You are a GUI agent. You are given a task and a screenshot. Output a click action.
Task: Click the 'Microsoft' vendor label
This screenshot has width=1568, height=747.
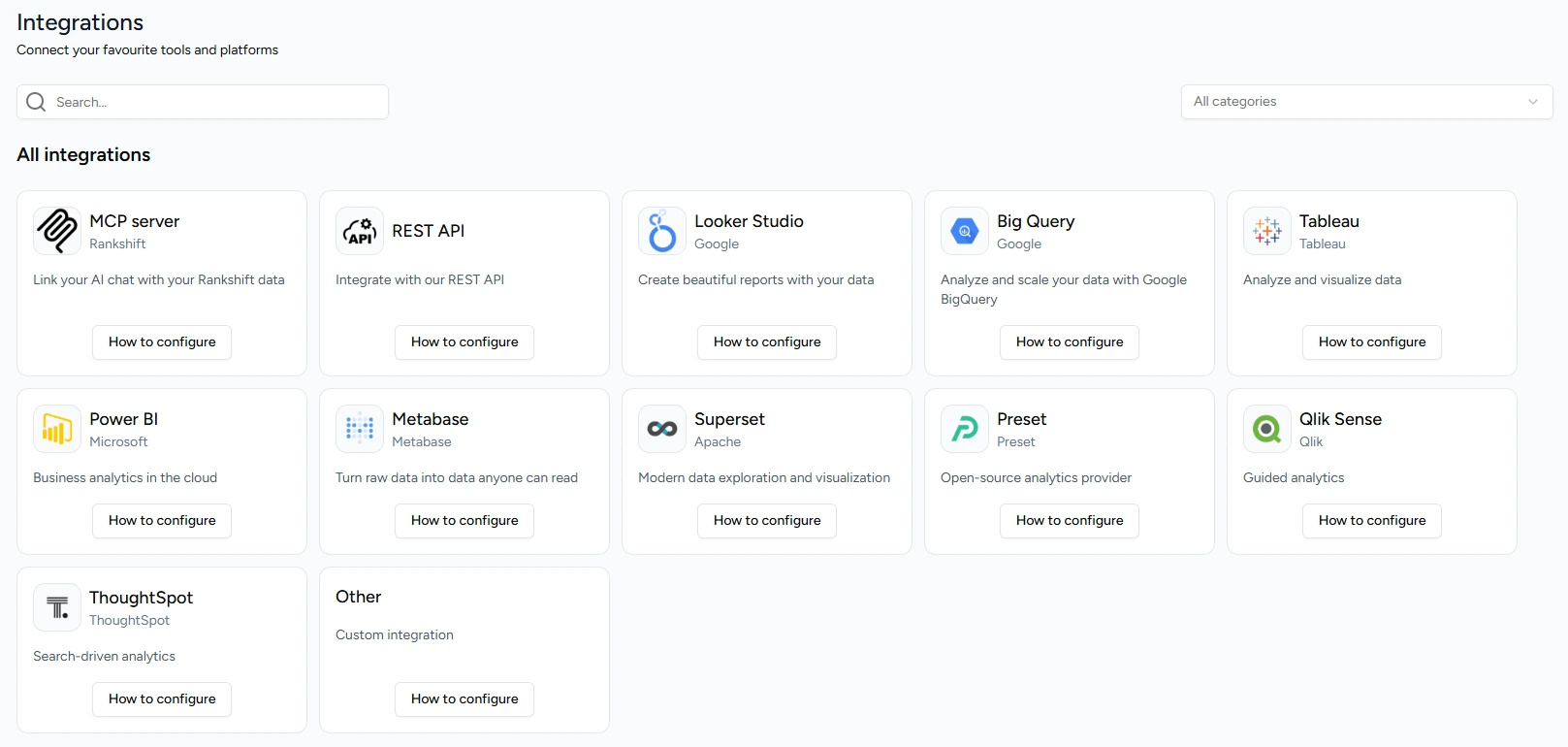(x=118, y=441)
